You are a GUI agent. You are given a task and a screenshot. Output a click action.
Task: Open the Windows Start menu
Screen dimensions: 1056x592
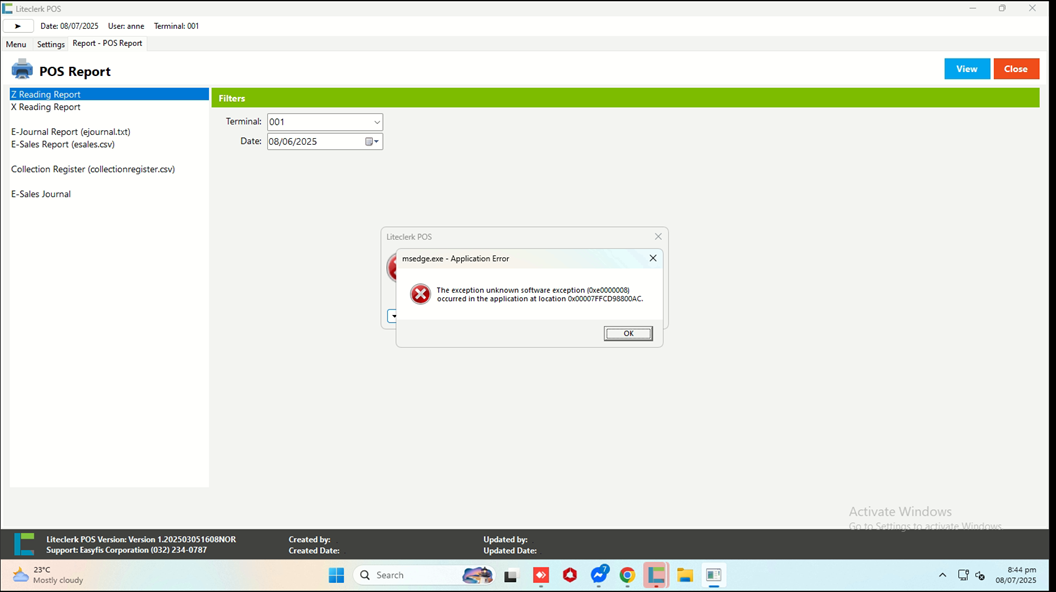pos(336,575)
